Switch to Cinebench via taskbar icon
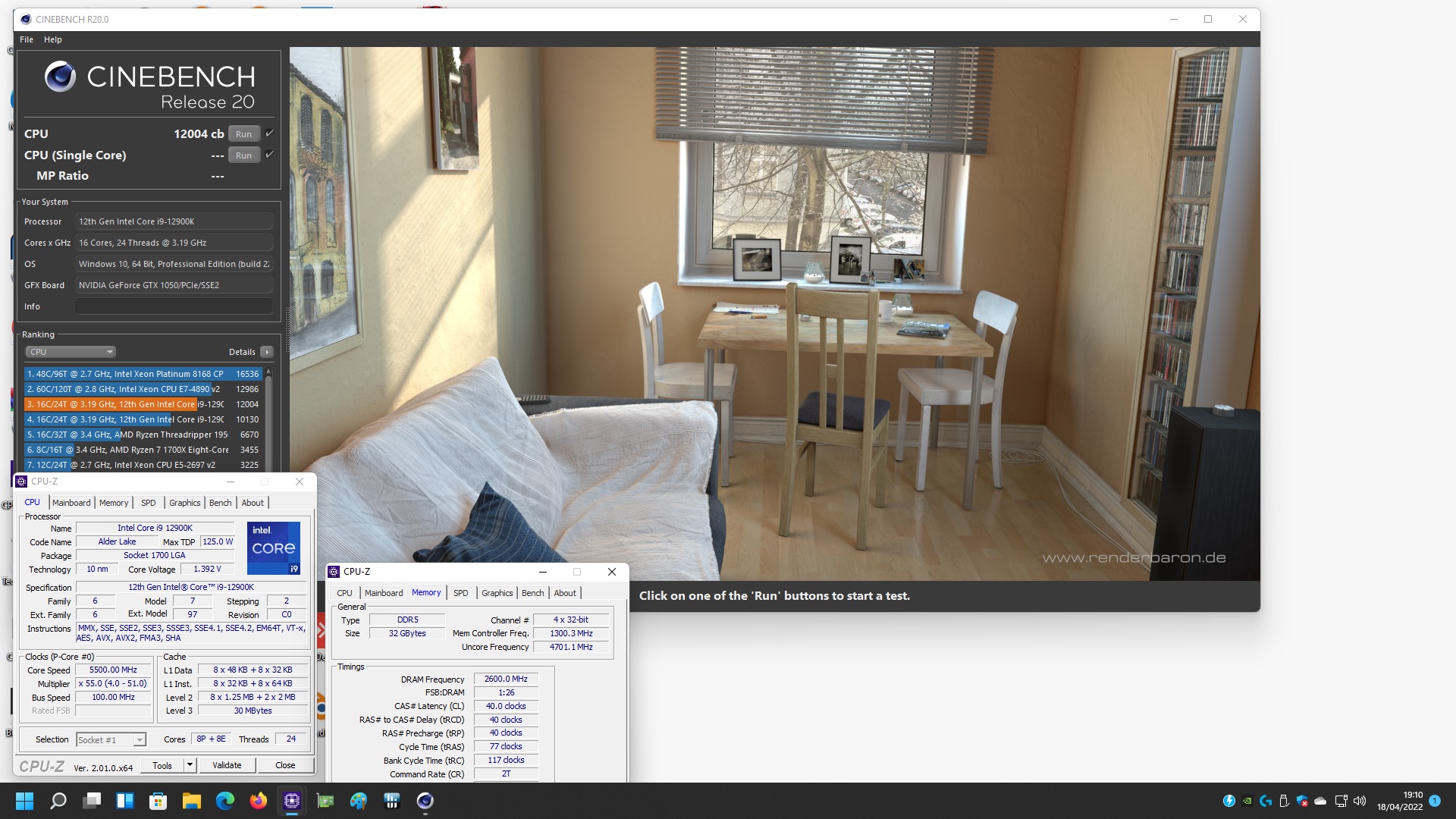This screenshot has width=1456, height=819. coord(425,801)
